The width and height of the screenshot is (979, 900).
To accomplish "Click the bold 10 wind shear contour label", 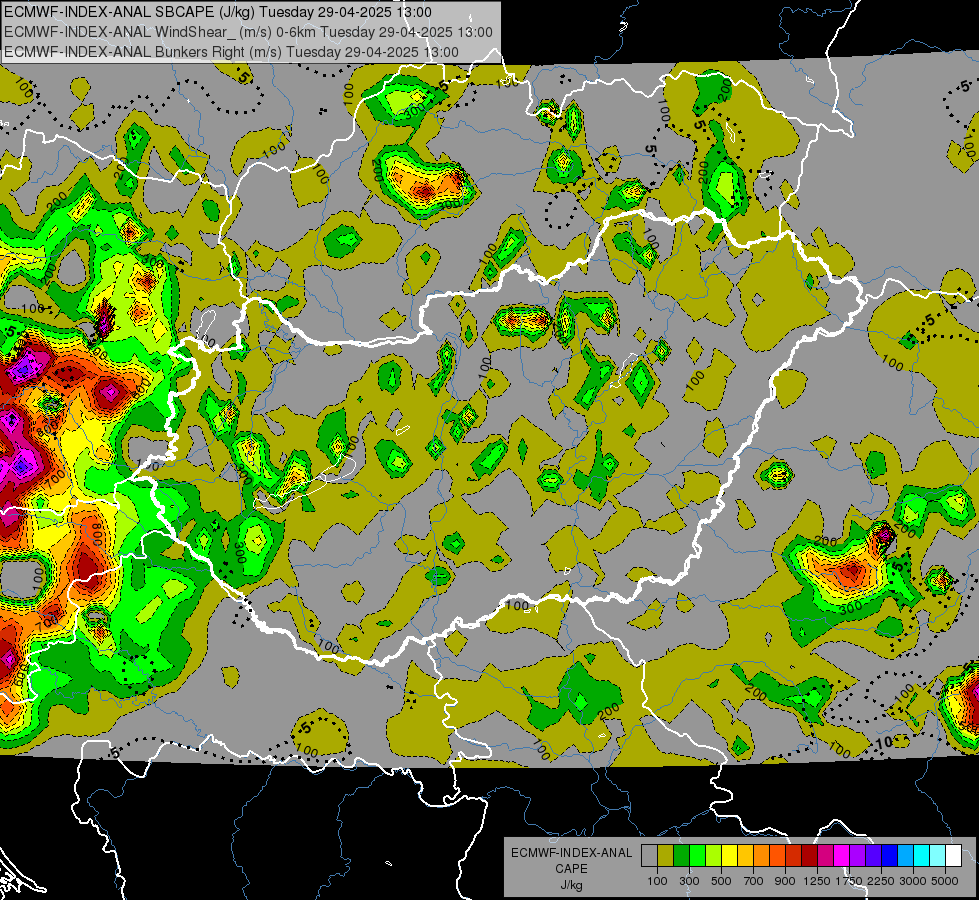I will (884, 742).
